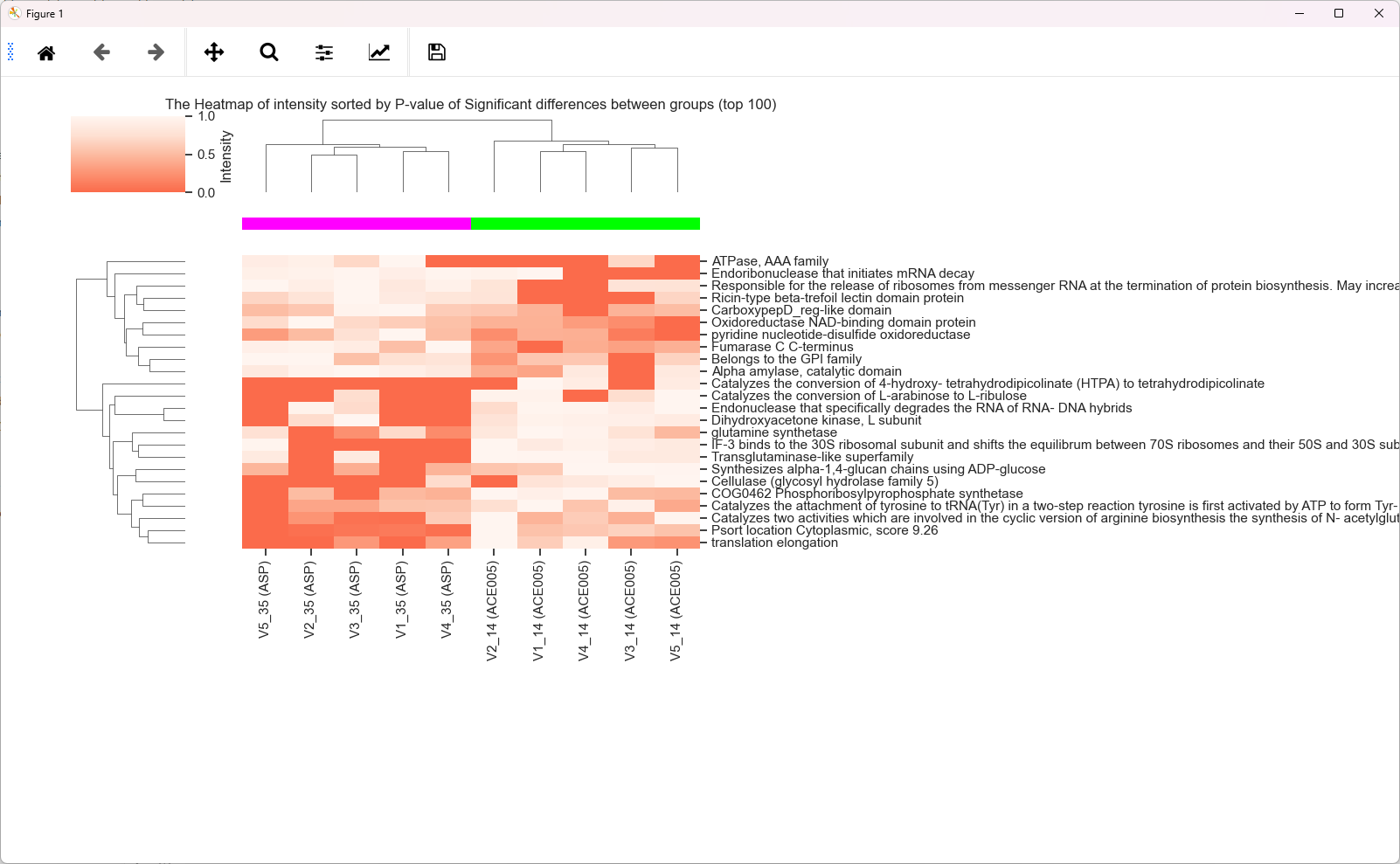Activate the Pan axes tool
Screen dimensions: 1400x864
pyautogui.click(x=214, y=52)
